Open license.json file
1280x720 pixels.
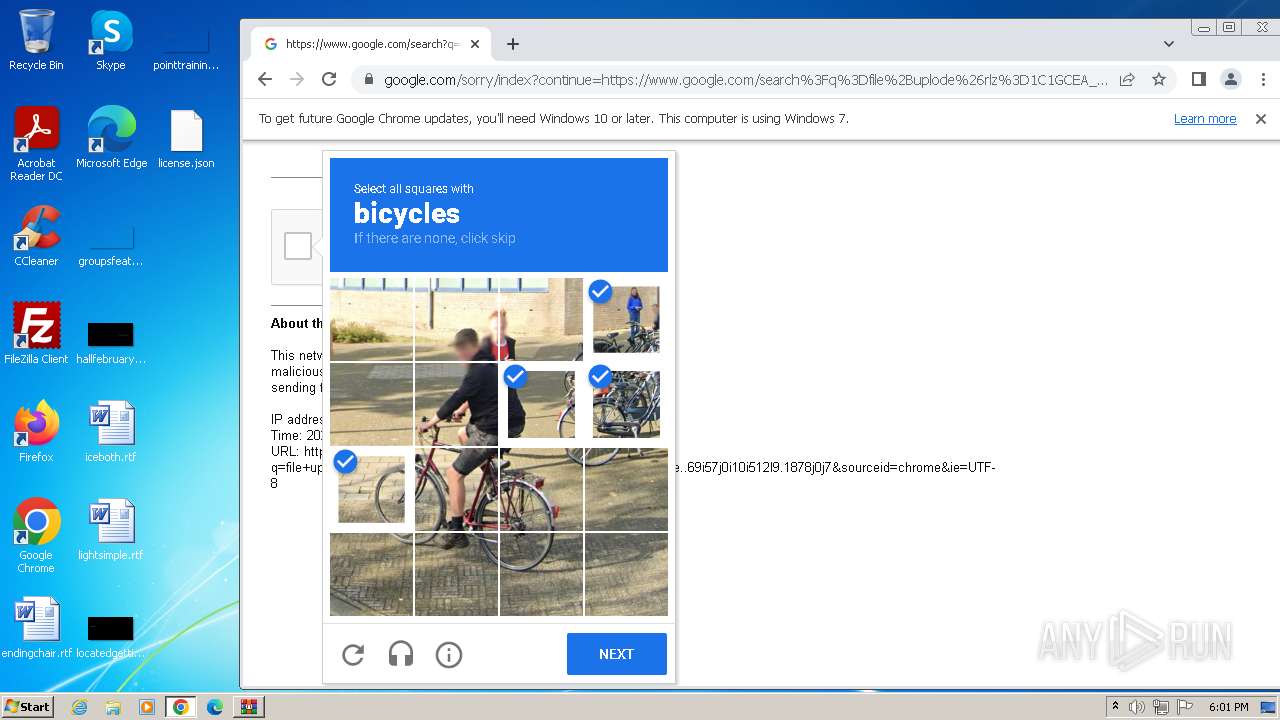tap(186, 138)
